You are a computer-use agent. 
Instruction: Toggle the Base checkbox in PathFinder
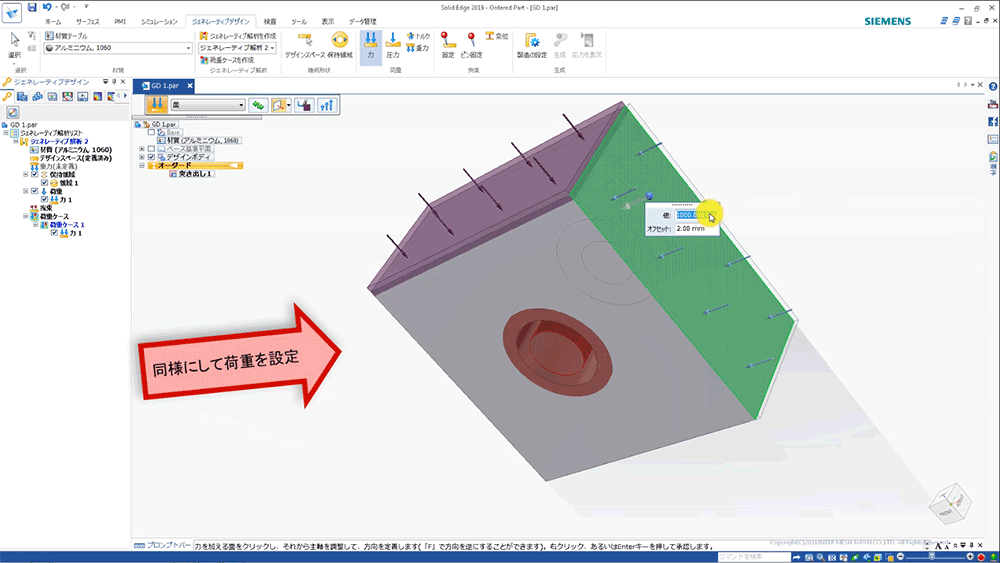pos(151,132)
